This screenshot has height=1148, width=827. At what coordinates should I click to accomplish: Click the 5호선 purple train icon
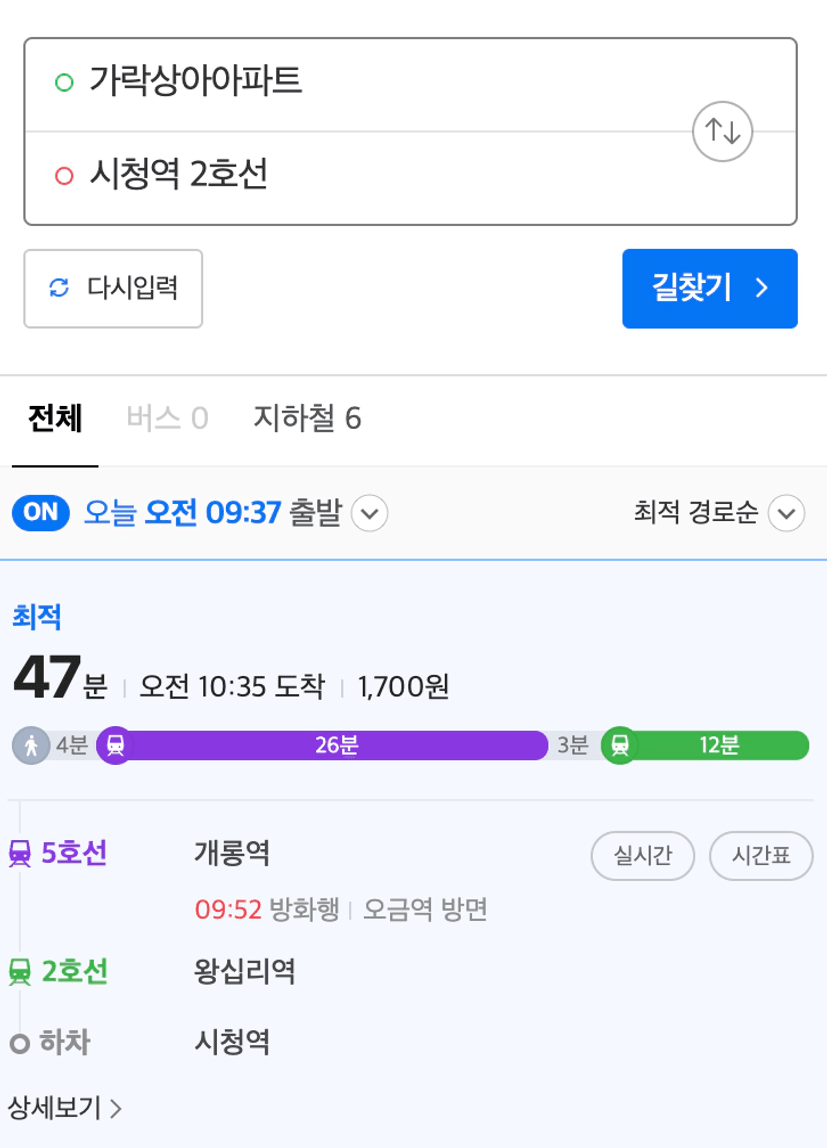click(20, 854)
